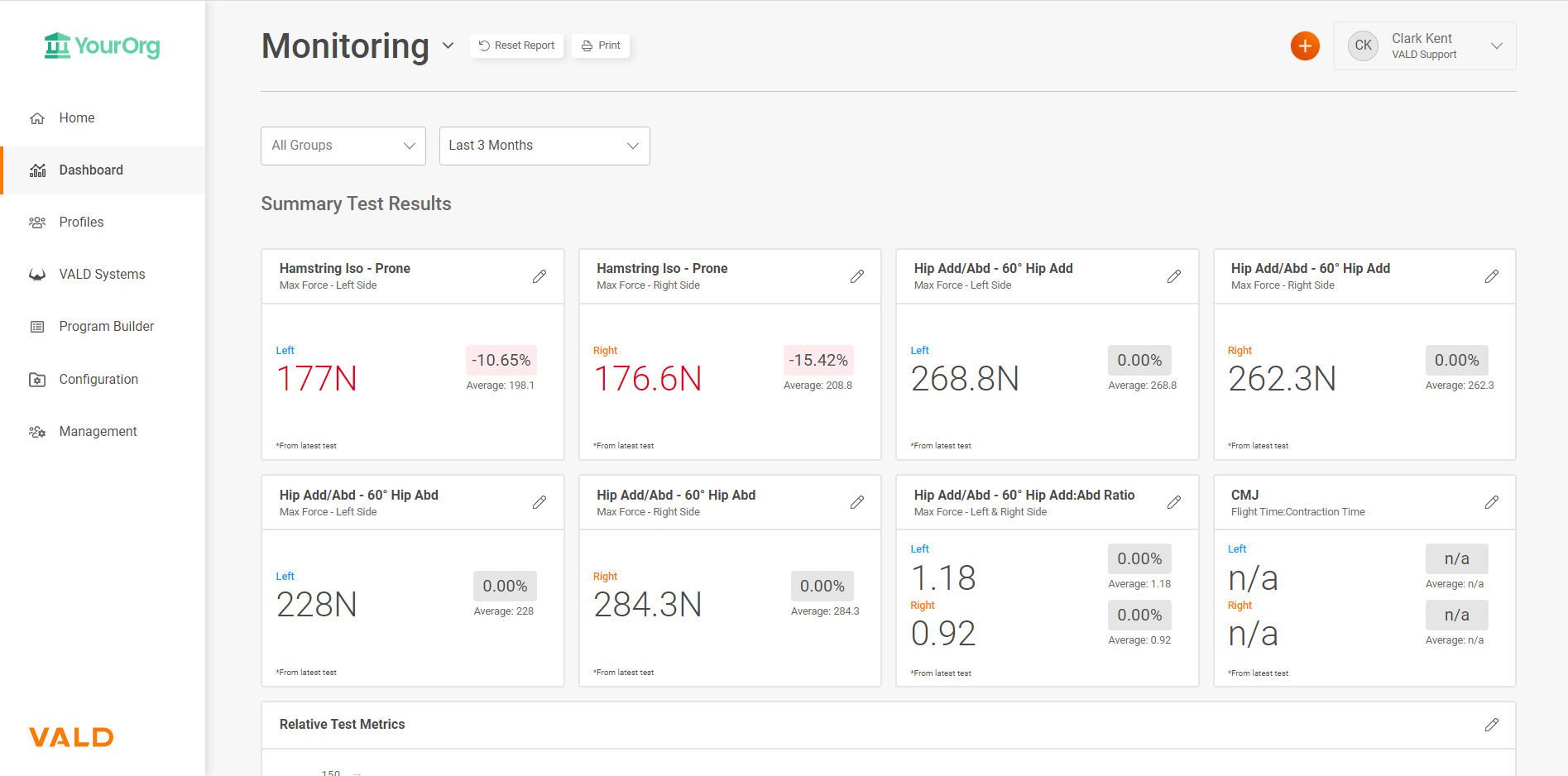Click the 0.92 ratio value

pyautogui.click(x=943, y=634)
